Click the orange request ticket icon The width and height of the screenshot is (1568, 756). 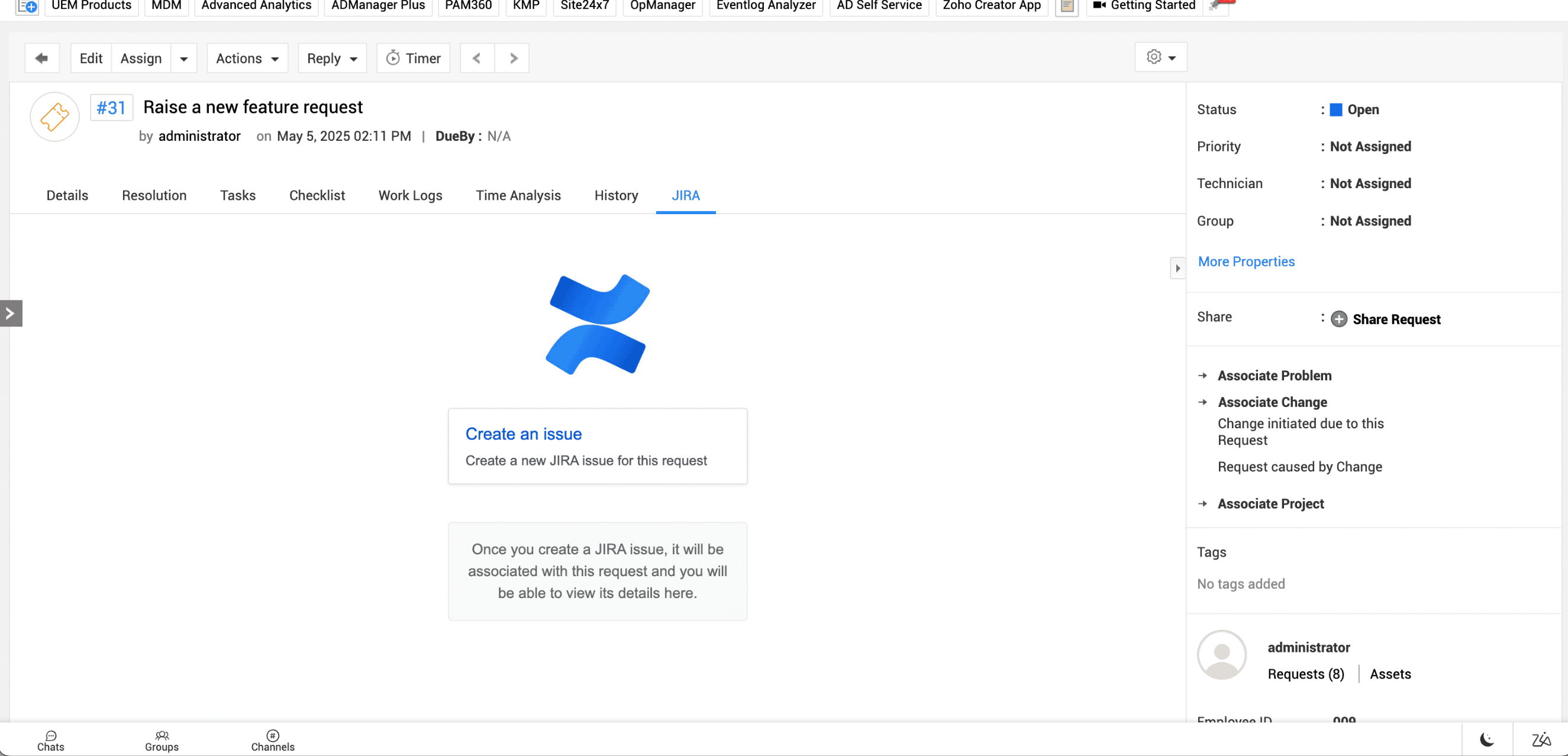click(55, 117)
